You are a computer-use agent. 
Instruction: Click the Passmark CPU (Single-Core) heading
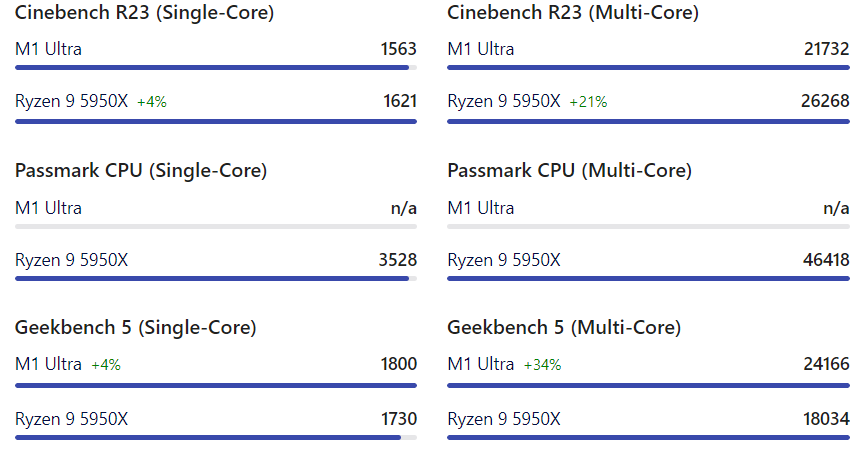coord(141,171)
